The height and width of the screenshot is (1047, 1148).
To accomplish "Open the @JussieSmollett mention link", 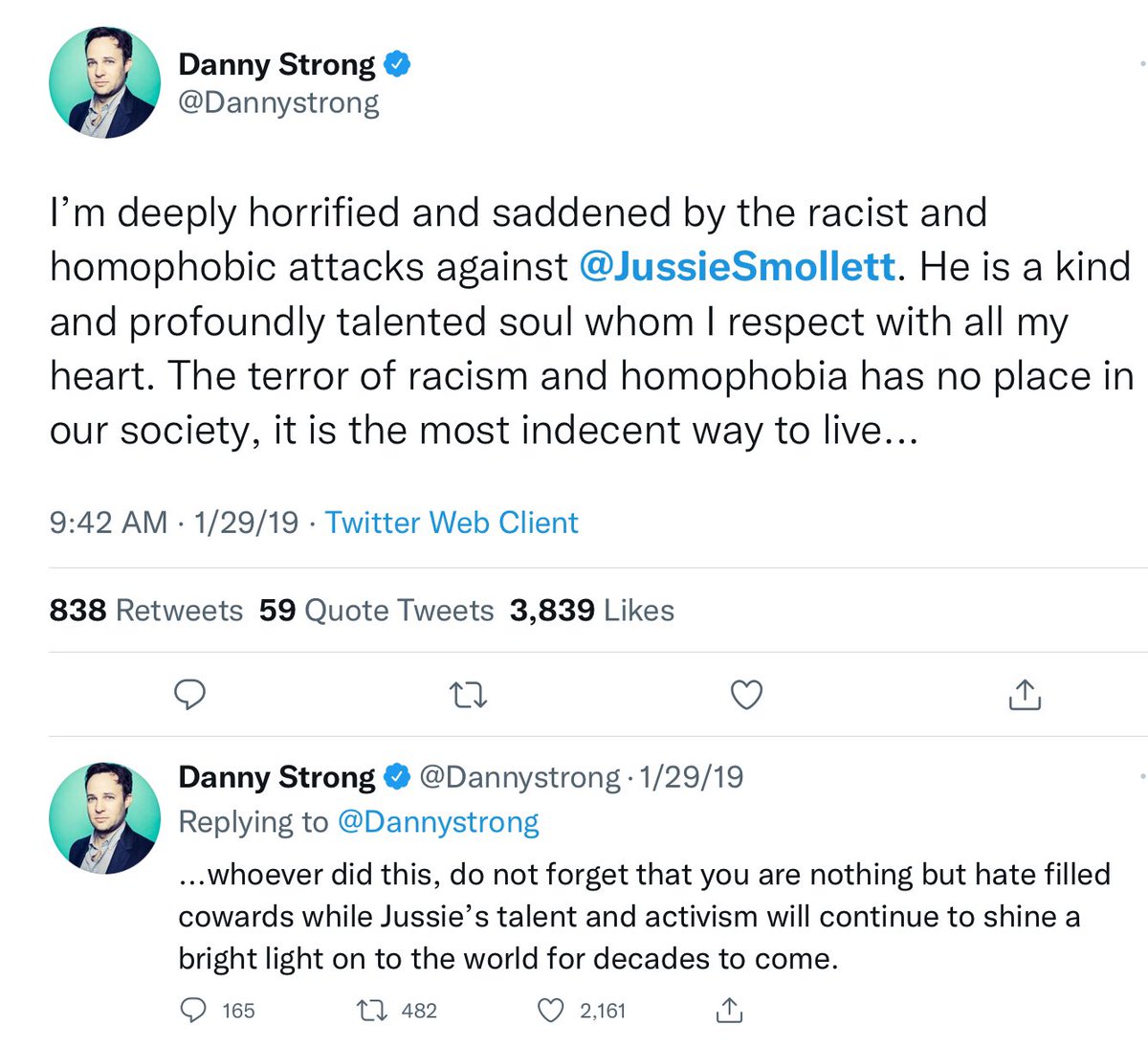I will (x=738, y=266).
